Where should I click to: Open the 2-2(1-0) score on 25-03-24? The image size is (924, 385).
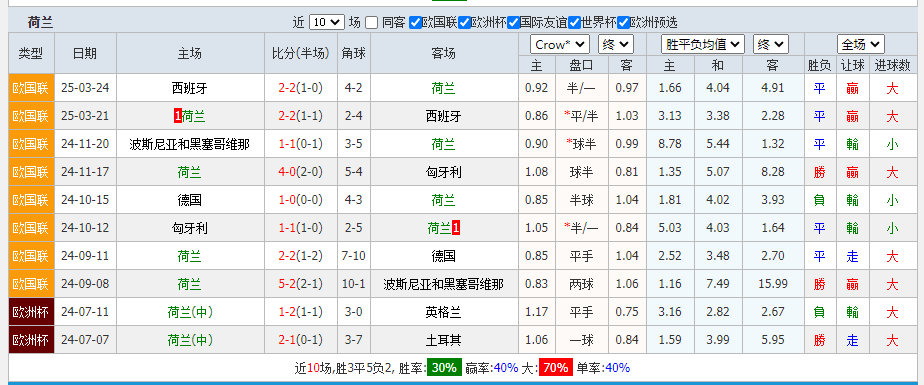click(x=301, y=88)
